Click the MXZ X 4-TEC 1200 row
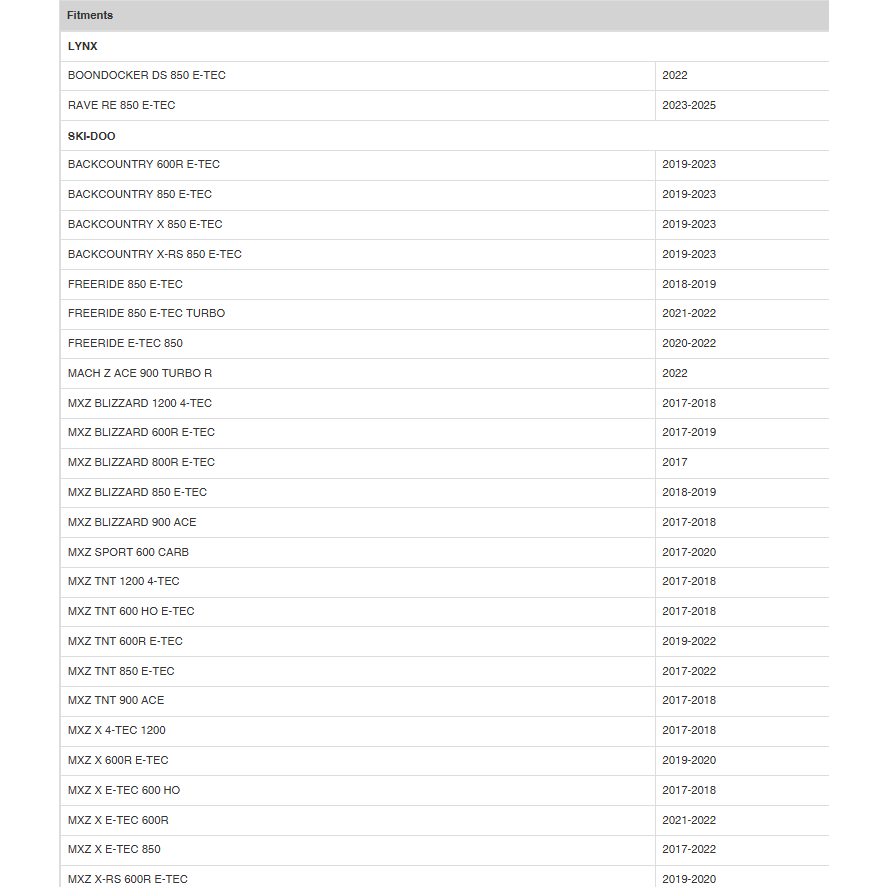This screenshot has height=887, width=887. pyautogui.click(x=444, y=730)
